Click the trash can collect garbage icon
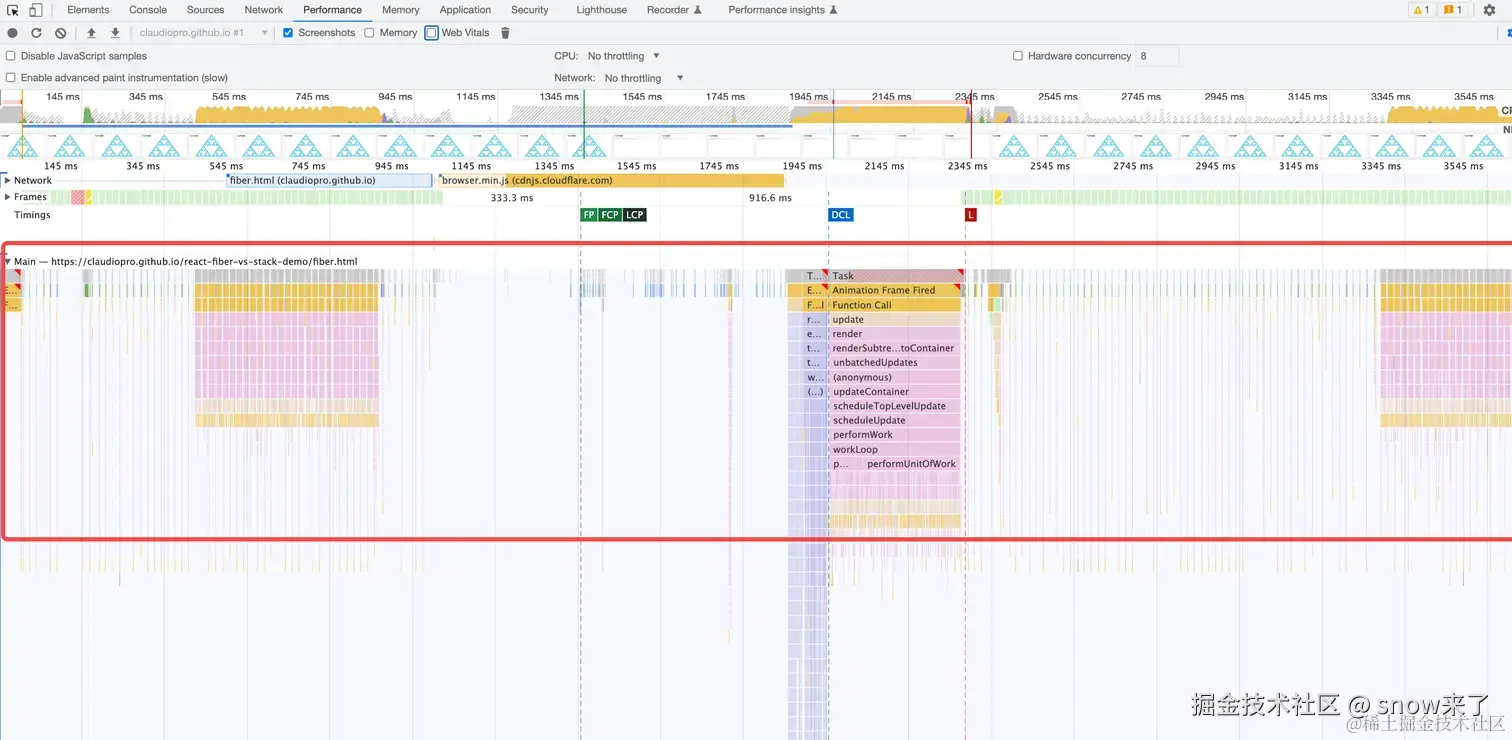 pos(505,33)
